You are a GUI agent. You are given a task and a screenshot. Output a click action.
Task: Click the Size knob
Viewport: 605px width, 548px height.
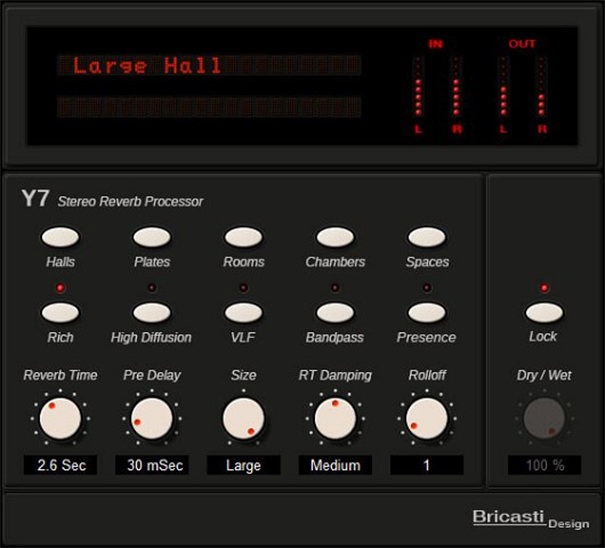(x=243, y=417)
